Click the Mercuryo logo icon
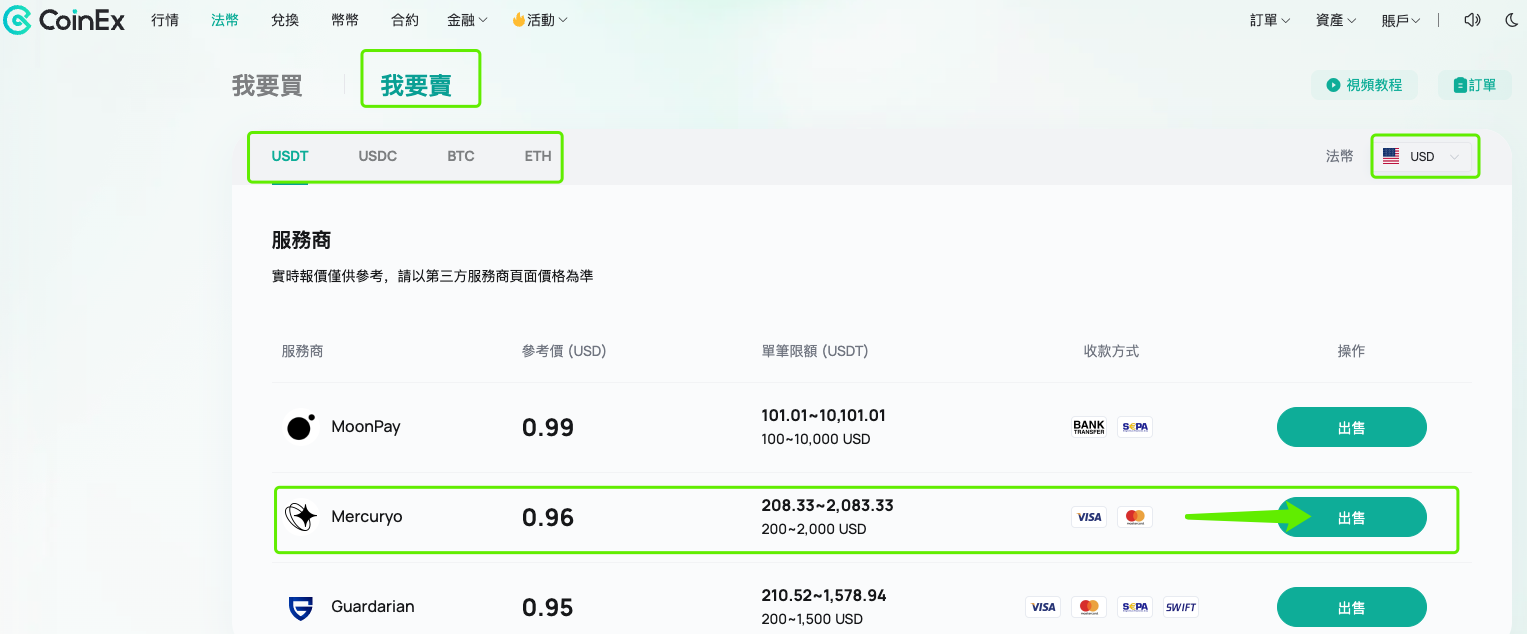This screenshot has width=1527, height=634. [x=301, y=517]
